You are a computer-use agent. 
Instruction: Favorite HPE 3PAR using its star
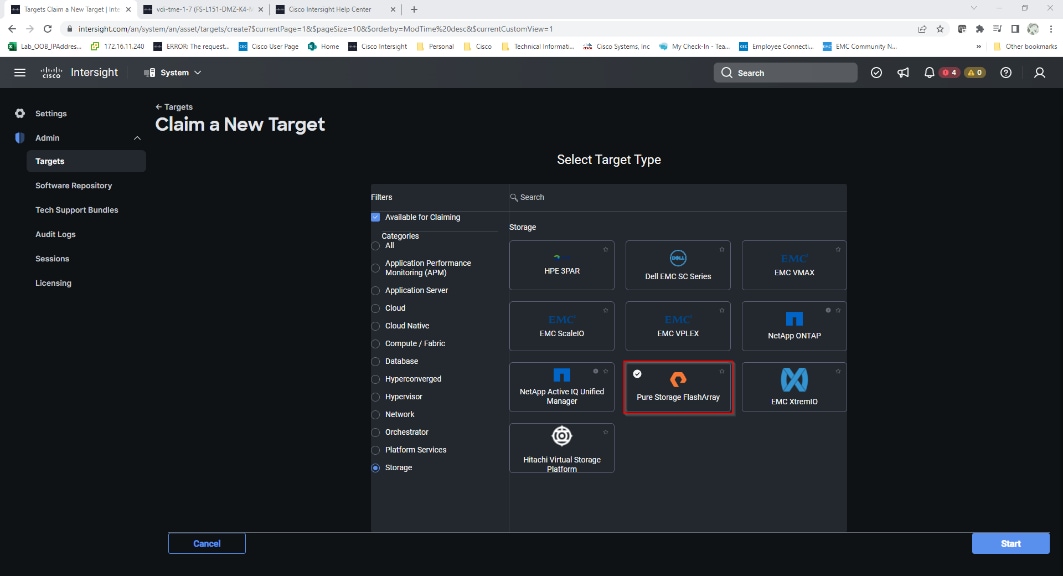tap(605, 249)
